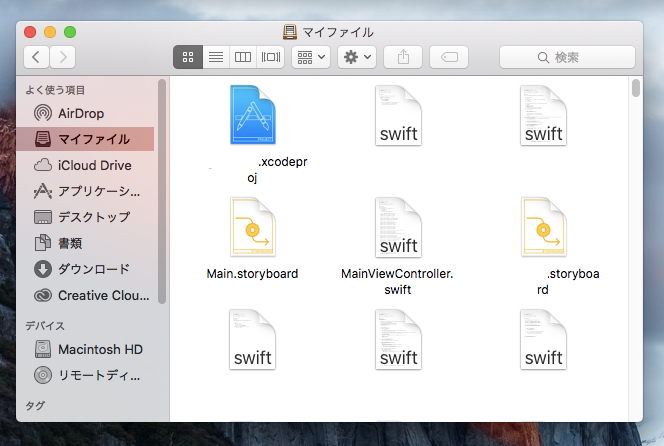Select リモートディスク device
This screenshot has height=446, width=664.
(x=85, y=375)
